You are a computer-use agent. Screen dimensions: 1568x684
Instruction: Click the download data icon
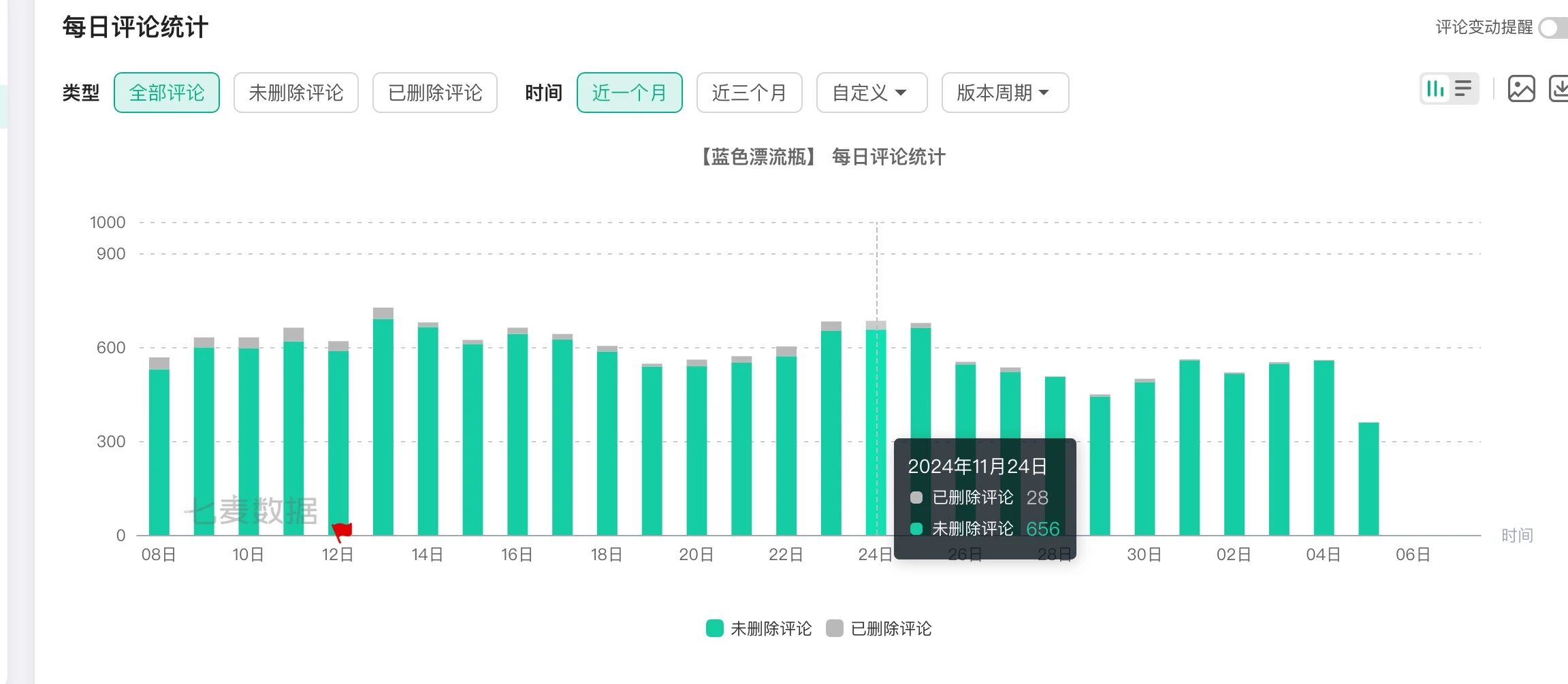1561,88
